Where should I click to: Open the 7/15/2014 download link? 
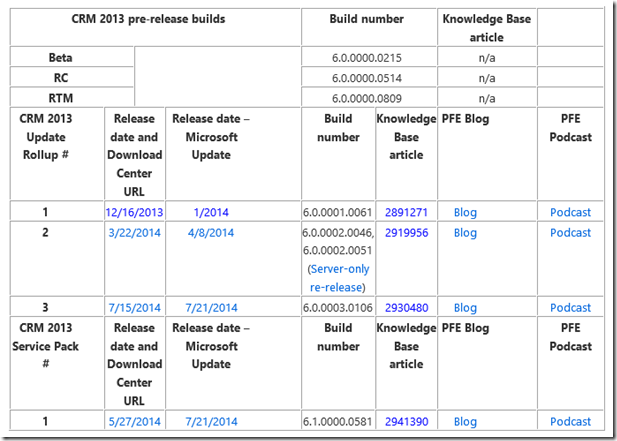[135, 308]
